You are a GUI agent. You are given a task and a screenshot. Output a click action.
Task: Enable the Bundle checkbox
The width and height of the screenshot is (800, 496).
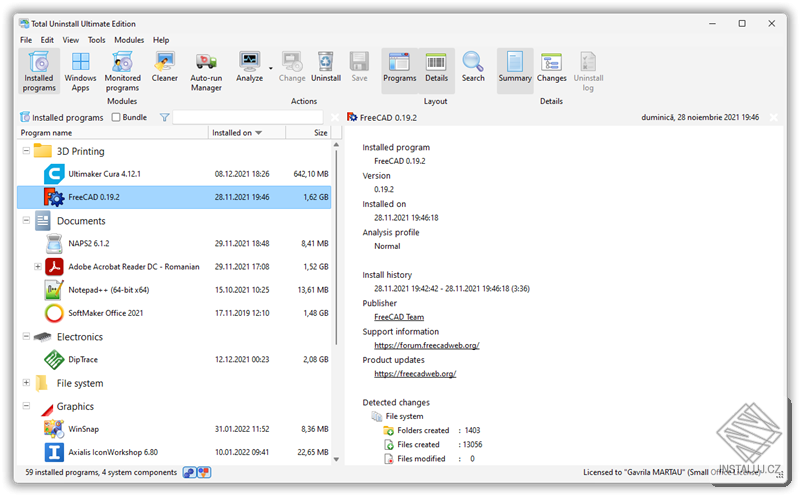click(x=116, y=117)
